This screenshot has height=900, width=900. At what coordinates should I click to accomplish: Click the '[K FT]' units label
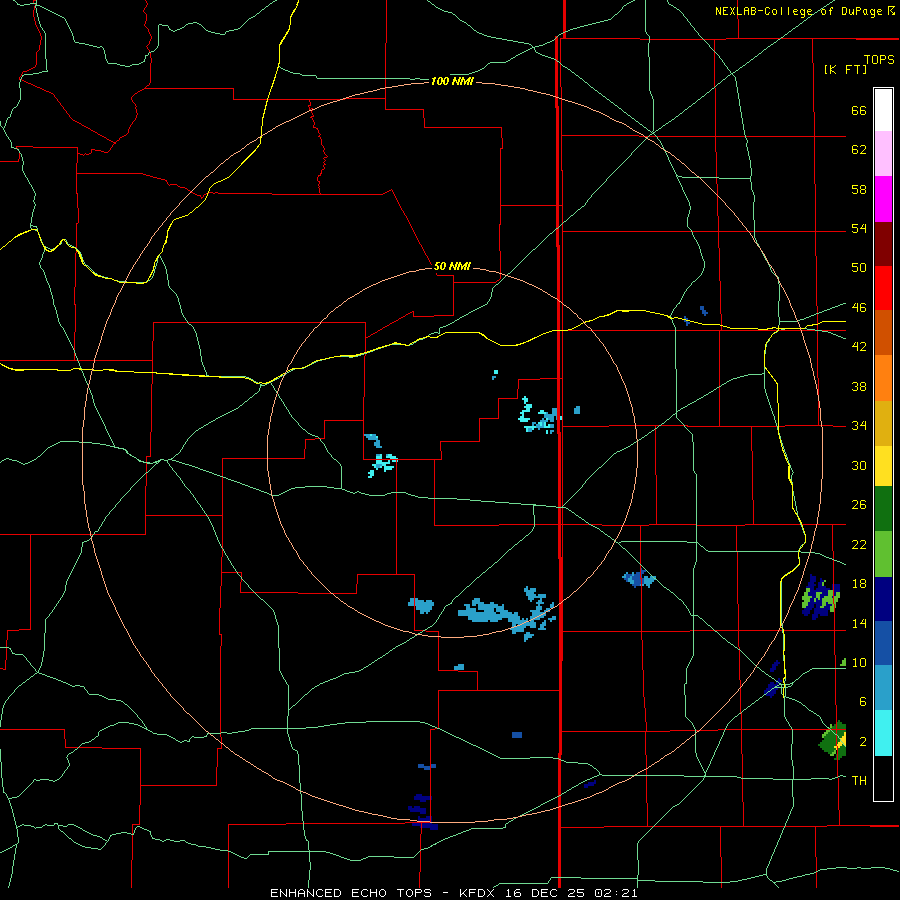point(845,69)
